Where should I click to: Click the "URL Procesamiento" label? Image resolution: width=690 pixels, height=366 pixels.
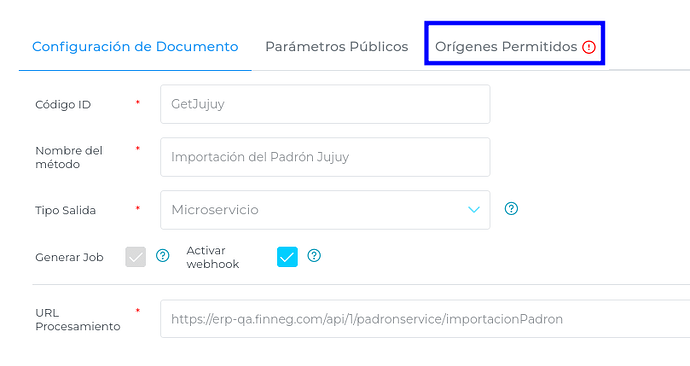pos(77,320)
